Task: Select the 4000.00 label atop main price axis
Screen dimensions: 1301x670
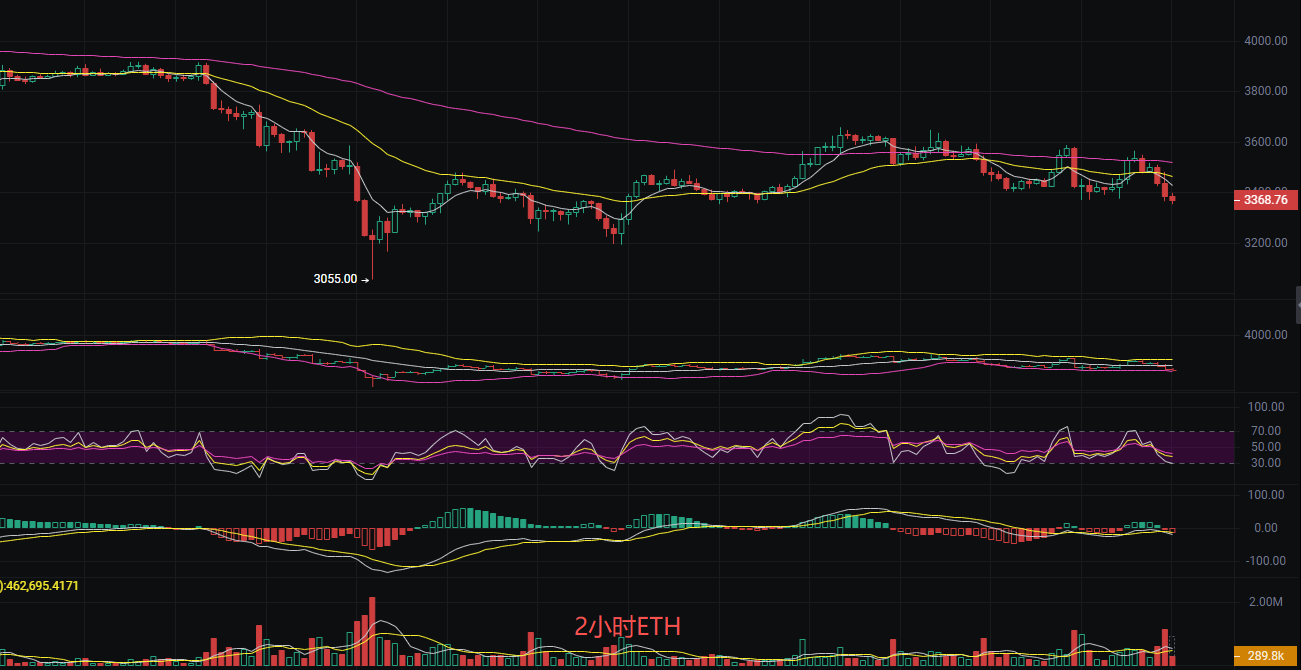Action: [1264, 41]
